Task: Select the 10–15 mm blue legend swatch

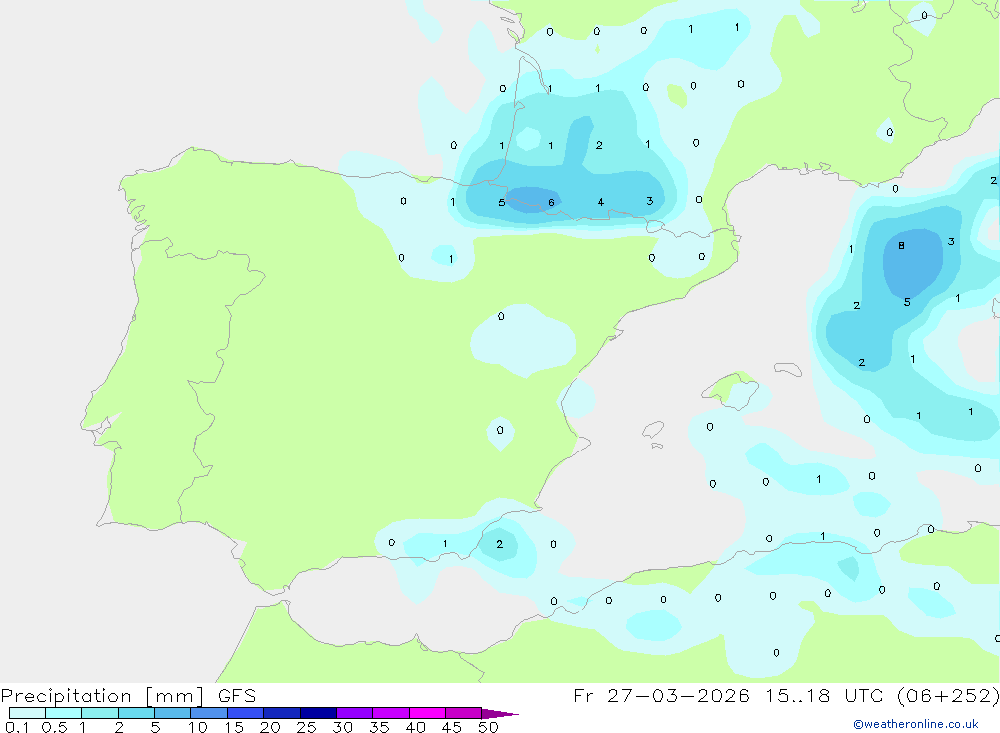Action: [209, 713]
